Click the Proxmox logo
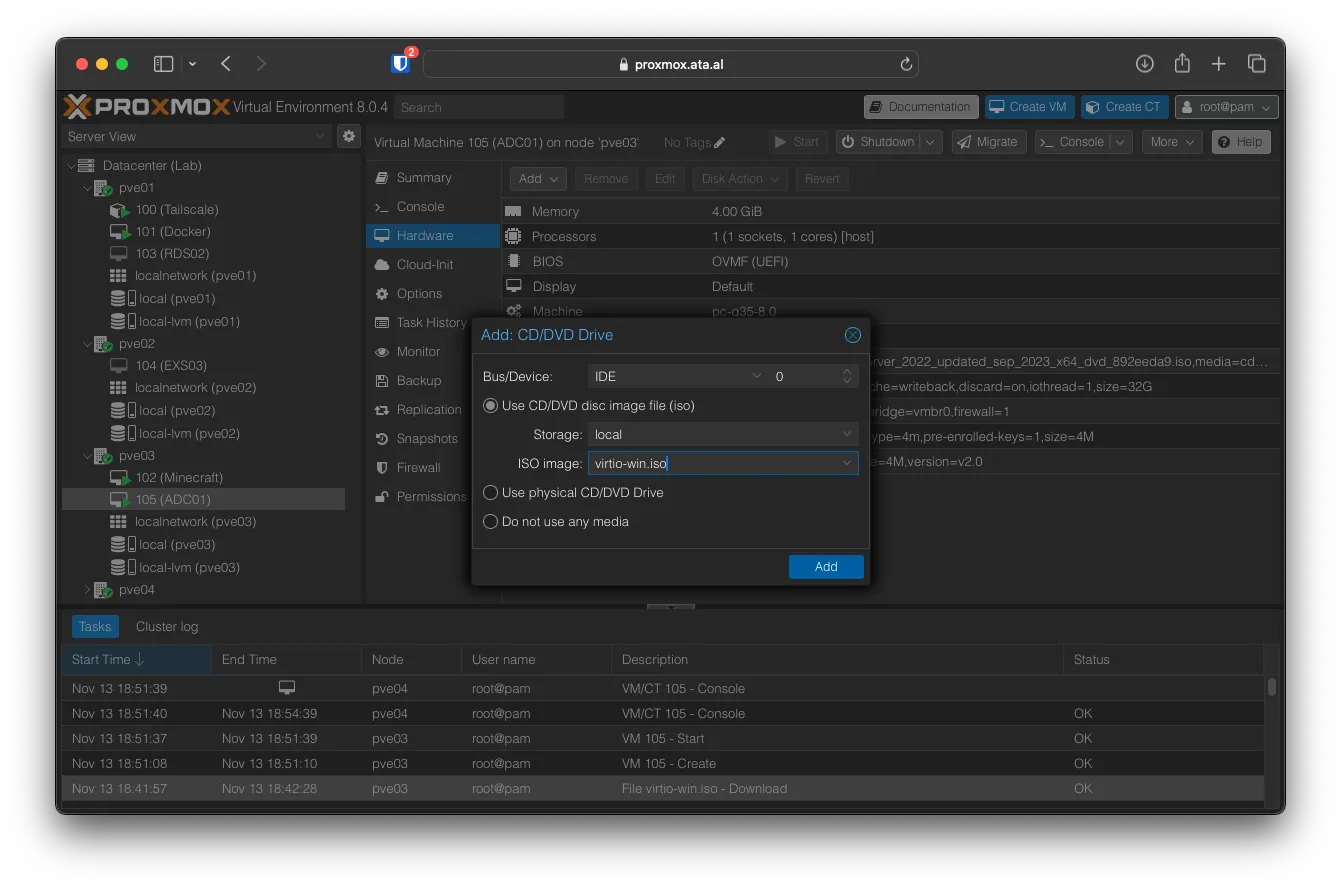The width and height of the screenshot is (1341, 888). (146, 107)
